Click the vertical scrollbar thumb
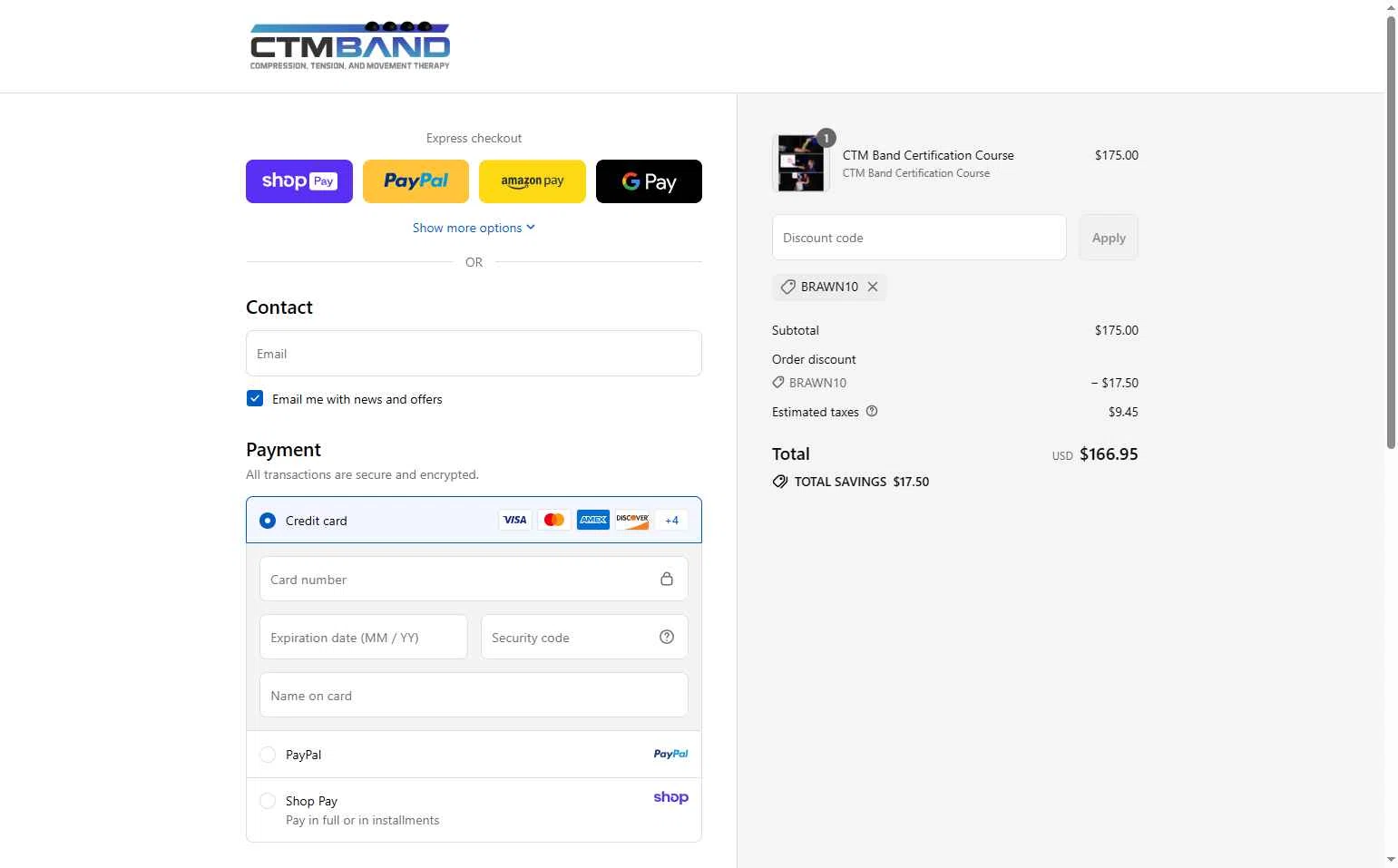This screenshot has height=868, width=1398. (x=1391, y=232)
